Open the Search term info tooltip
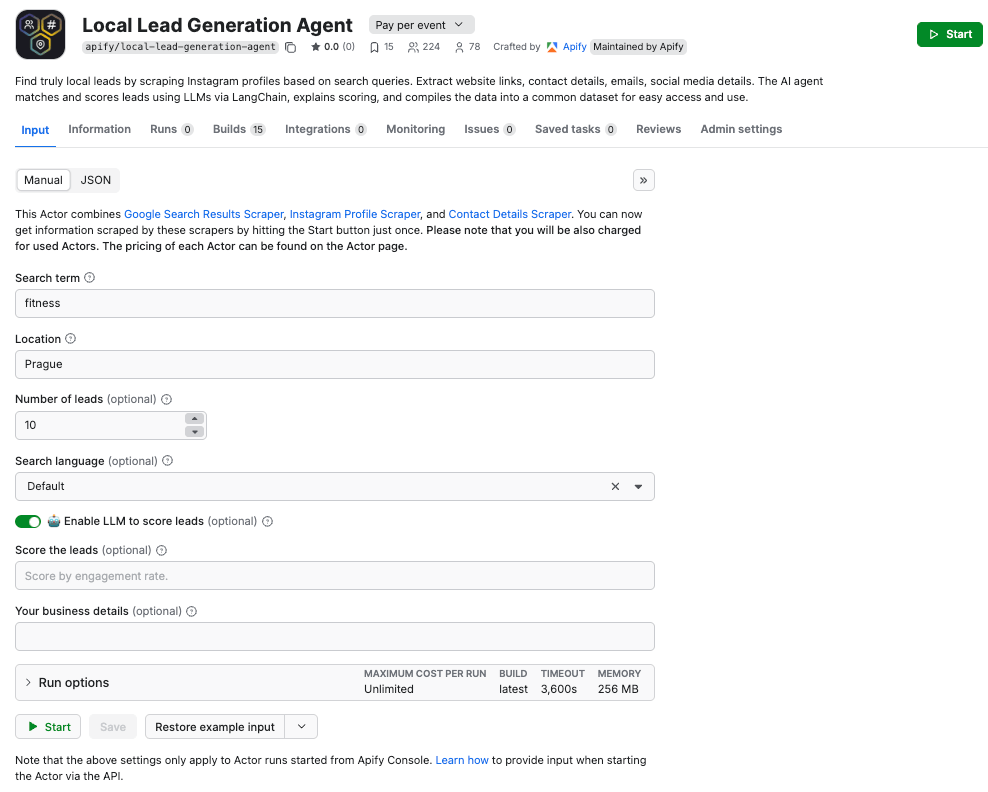This screenshot has width=988, height=792. point(90,277)
